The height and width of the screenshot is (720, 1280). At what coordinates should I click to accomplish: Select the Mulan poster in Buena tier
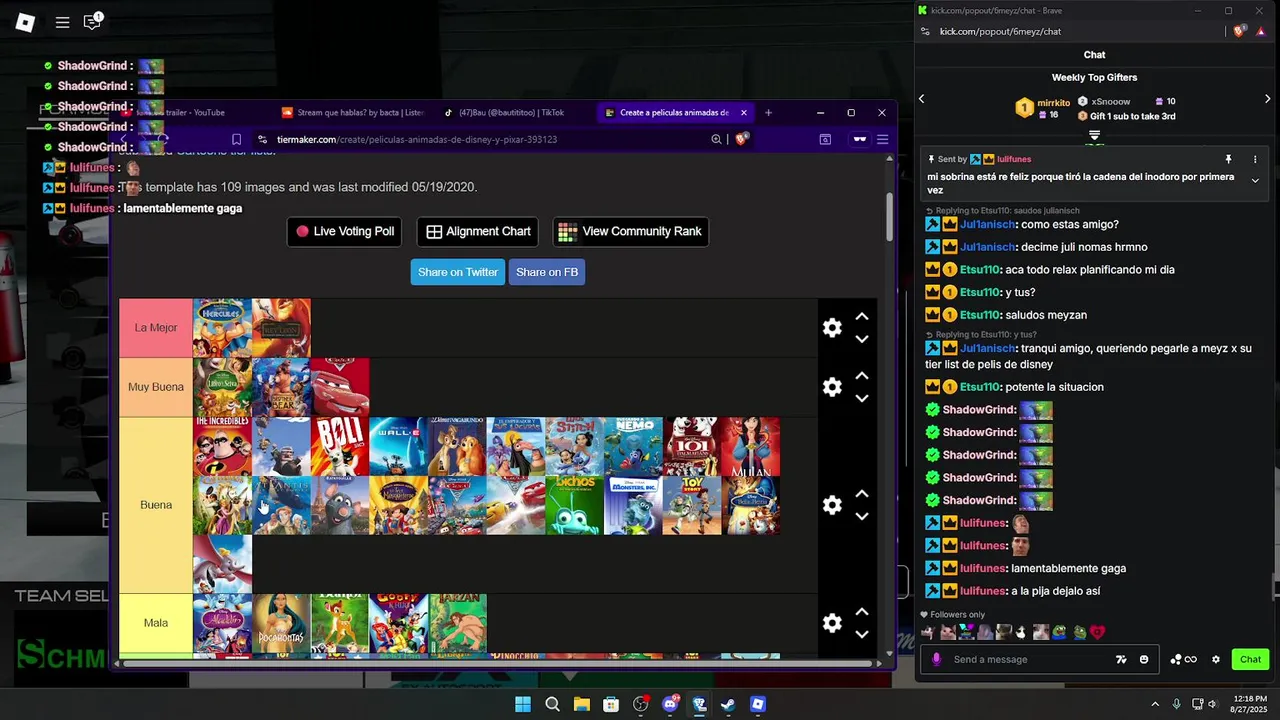coord(751,446)
